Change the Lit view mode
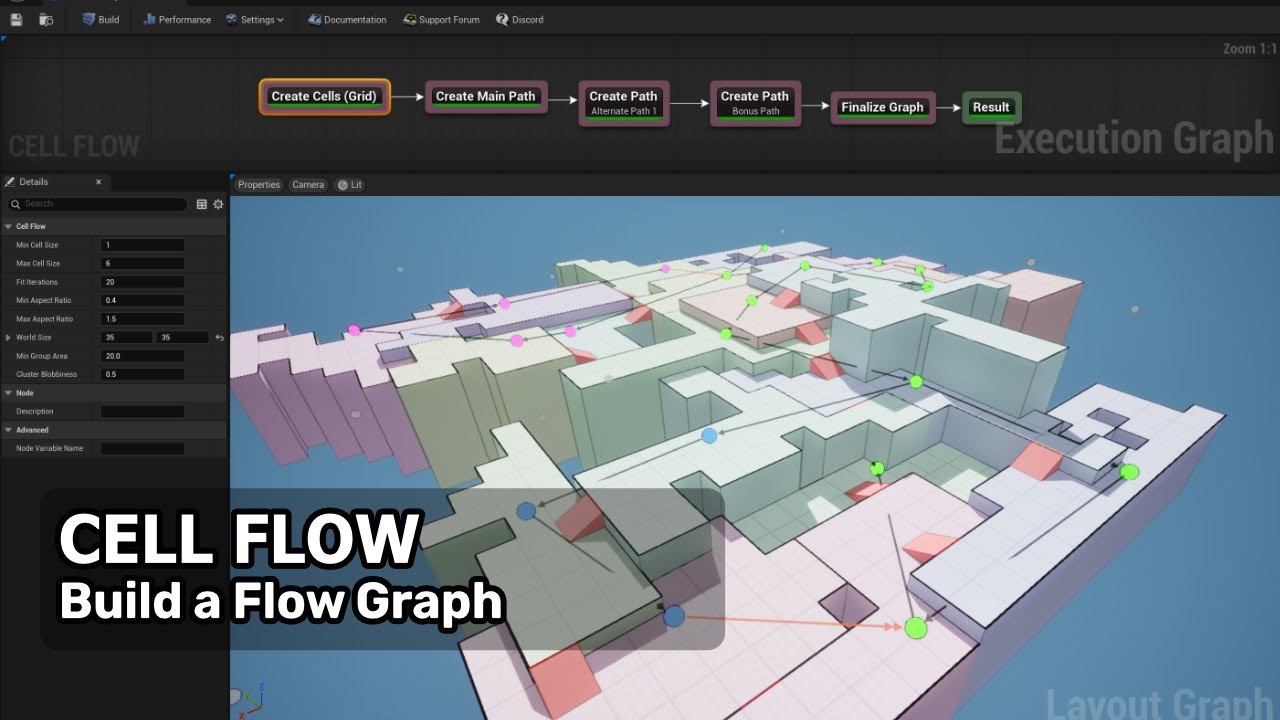 349,185
